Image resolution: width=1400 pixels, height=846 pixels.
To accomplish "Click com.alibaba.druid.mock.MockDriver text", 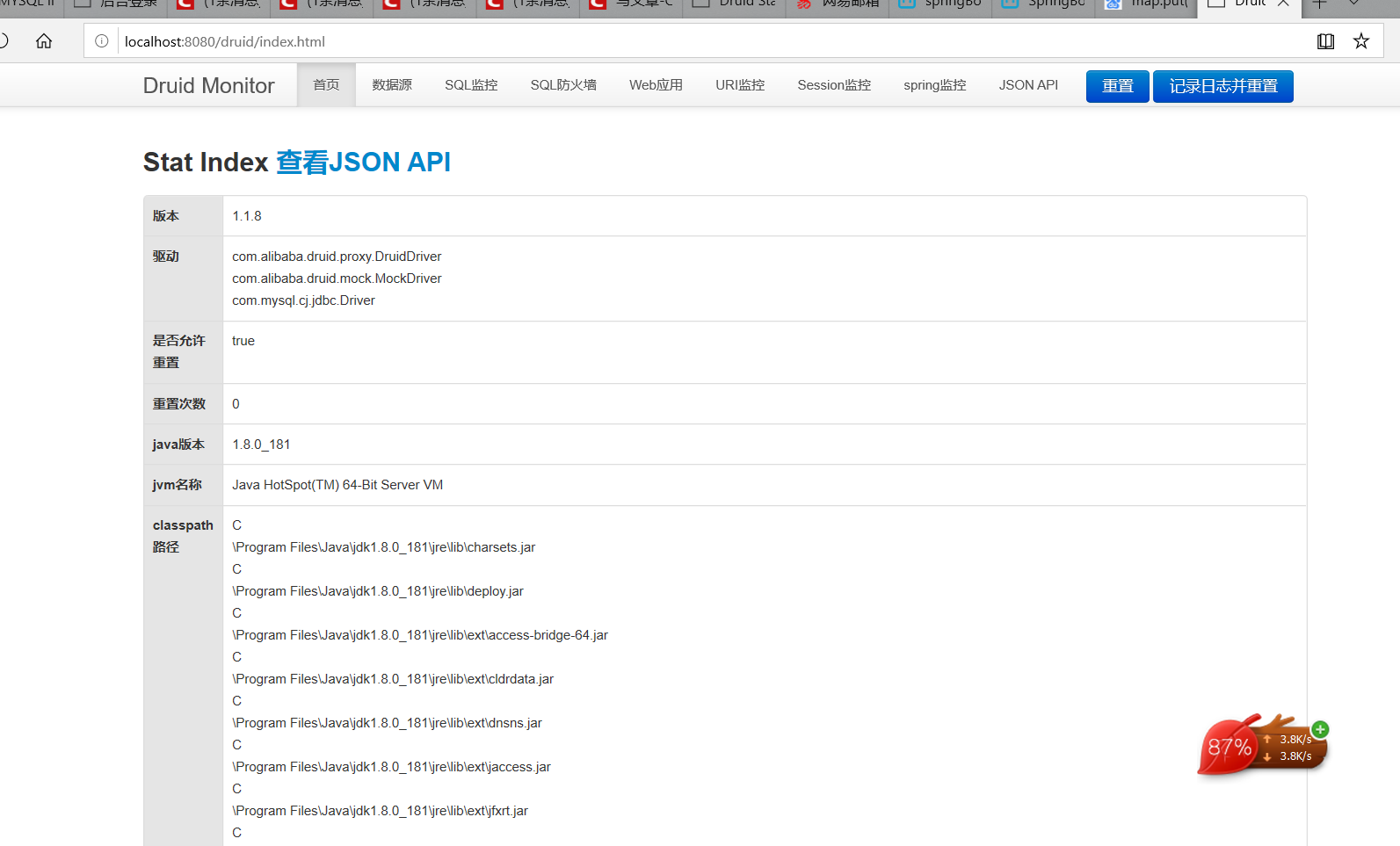I will 337,278.
